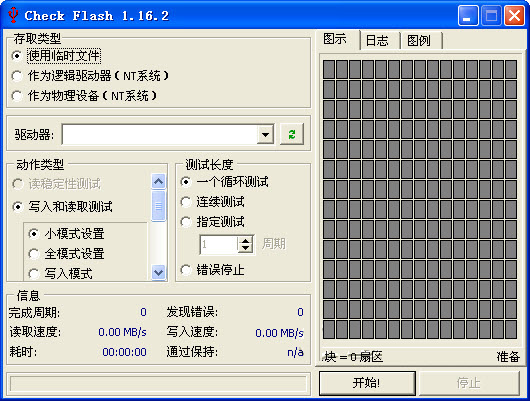Choose the 连续测试 test length option
Screen dimensions: 530x401
click(212, 202)
